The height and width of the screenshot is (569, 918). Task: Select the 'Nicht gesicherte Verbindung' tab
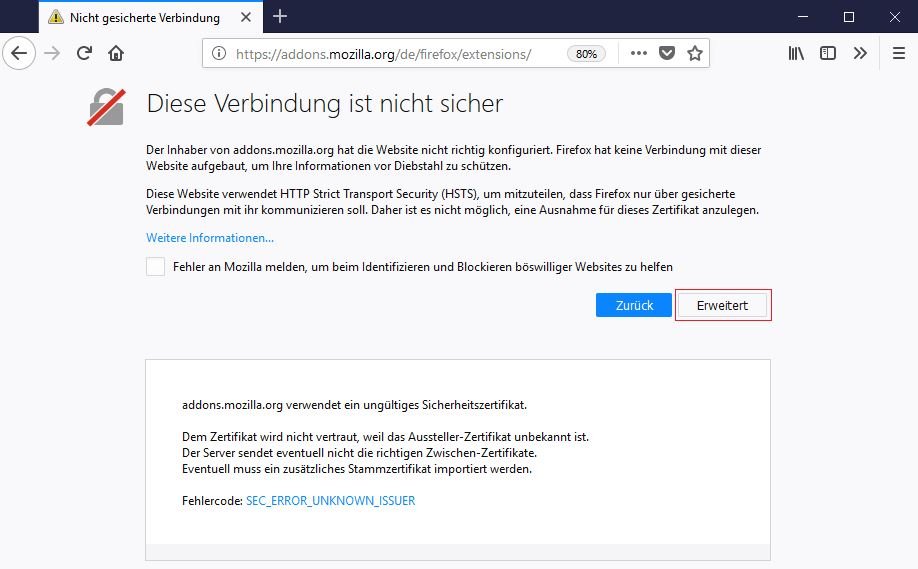pyautogui.click(x=151, y=17)
